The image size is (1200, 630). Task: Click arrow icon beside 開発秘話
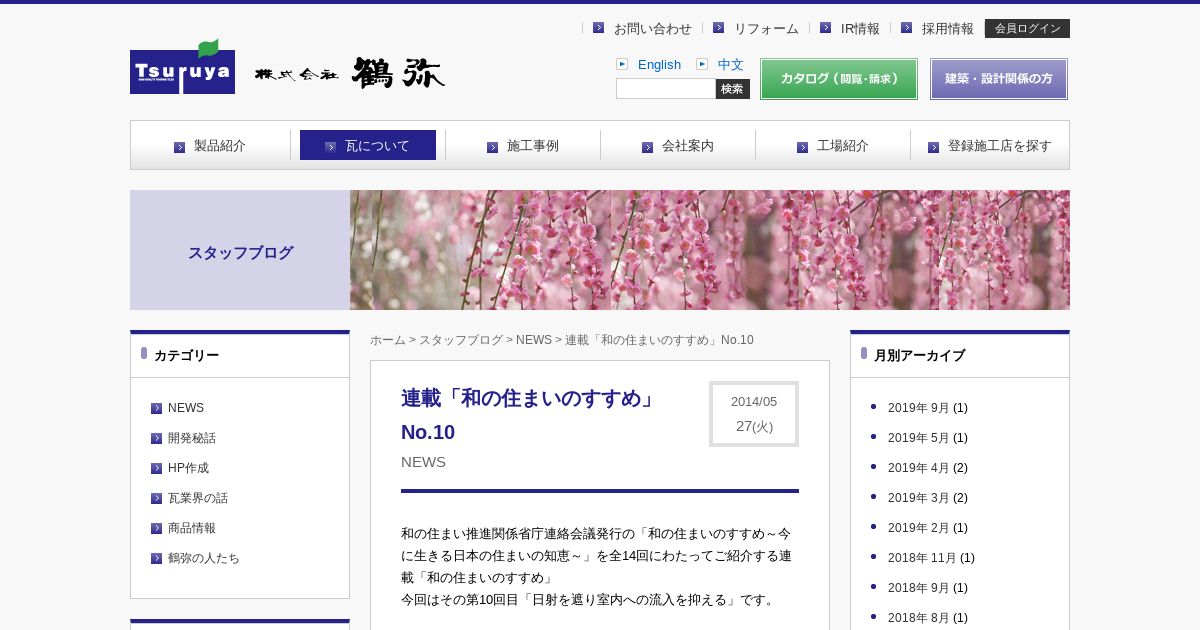tap(156, 438)
